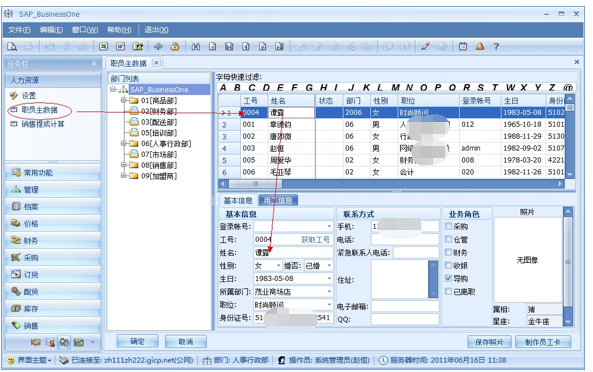Click the green diamond arrows toolbar icon
The image size is (593, 372).
tap(158, 46)
